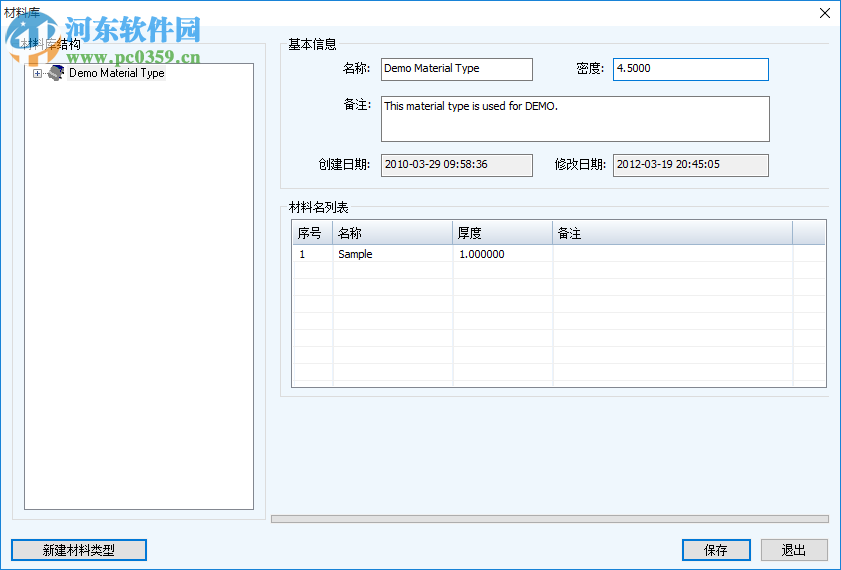Click the 名称 input field
Screen dimensions: 841x570
pos(456,69)
